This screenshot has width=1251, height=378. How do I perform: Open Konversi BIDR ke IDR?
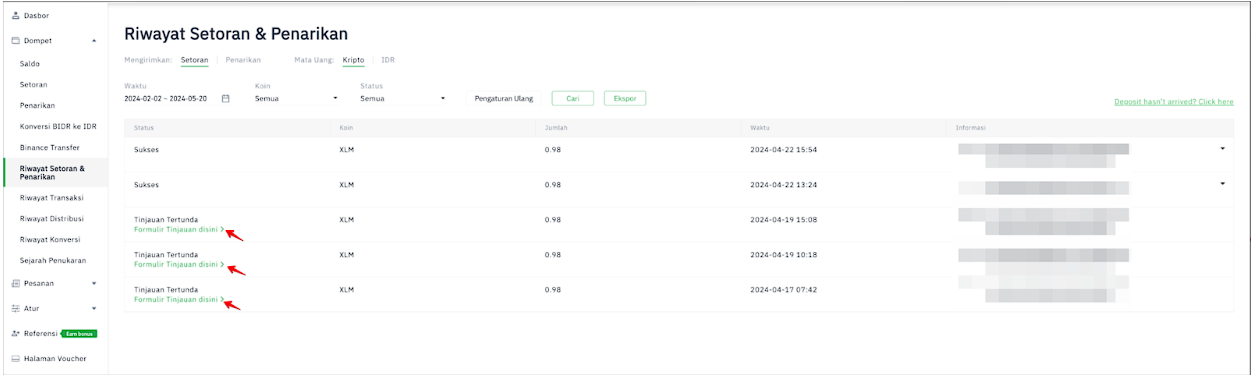click(58, 126)
